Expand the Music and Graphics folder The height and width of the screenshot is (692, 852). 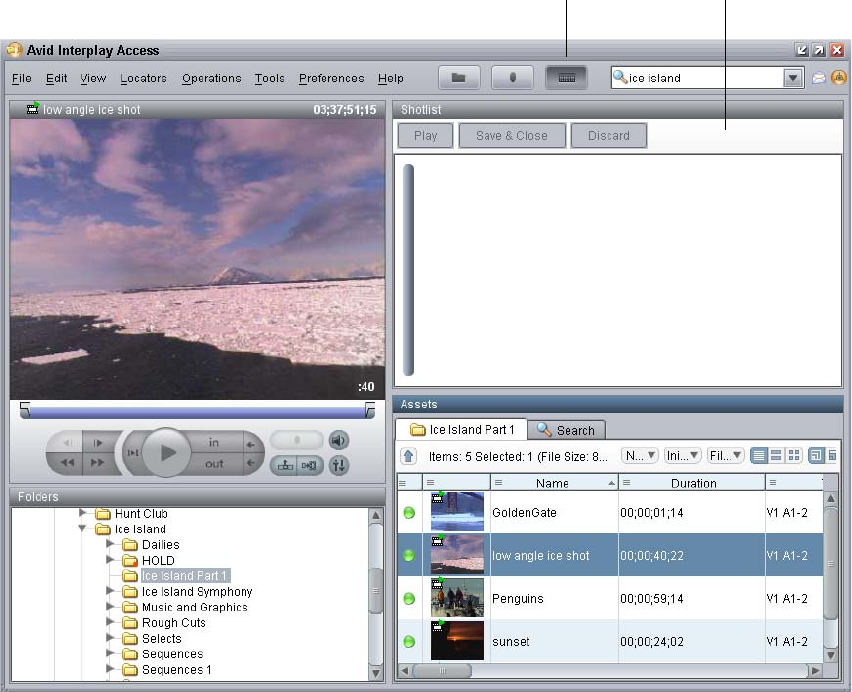click(110, 606)
